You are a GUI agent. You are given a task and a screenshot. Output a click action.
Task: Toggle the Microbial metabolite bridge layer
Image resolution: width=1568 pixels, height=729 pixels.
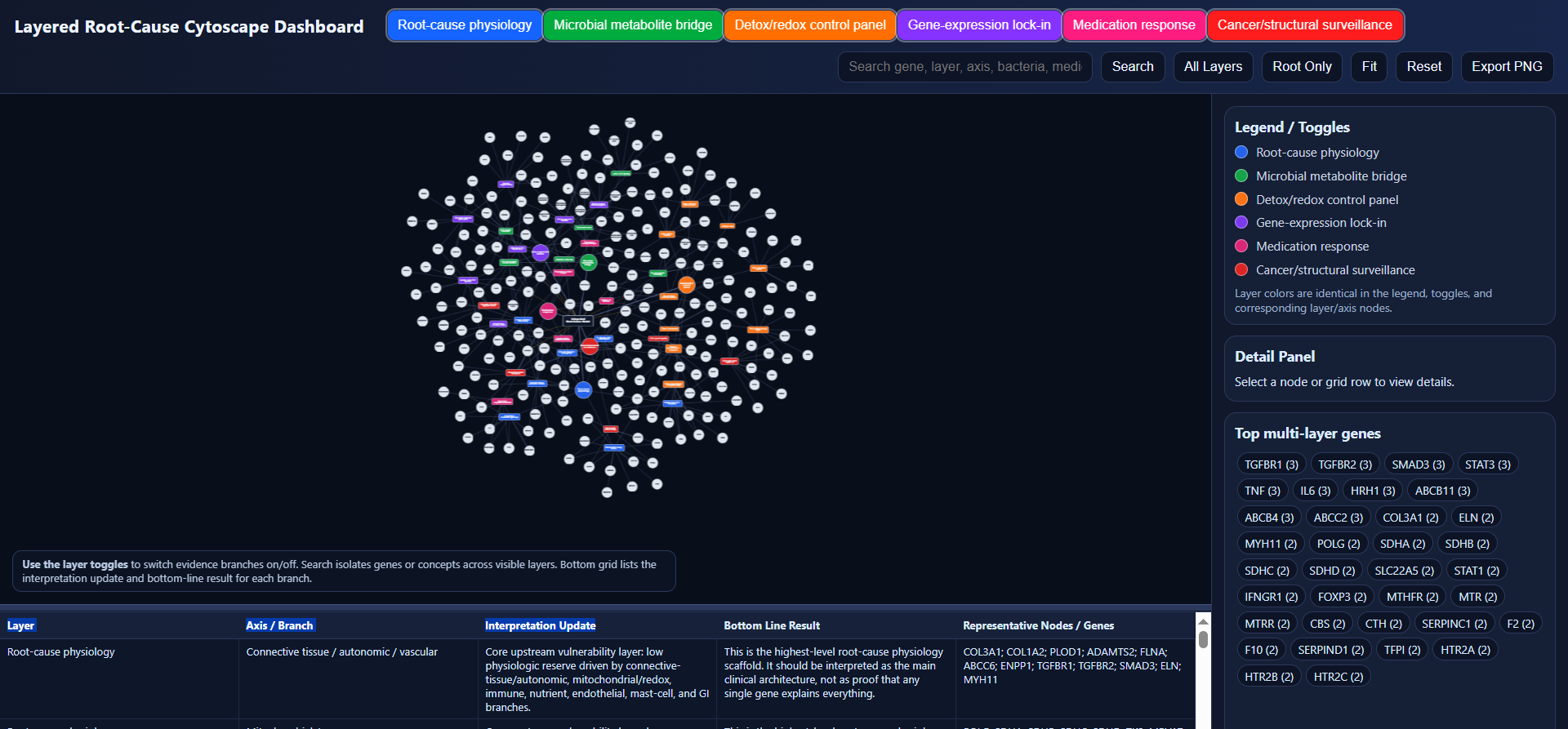pyautogui.click(x=633, y=25)
